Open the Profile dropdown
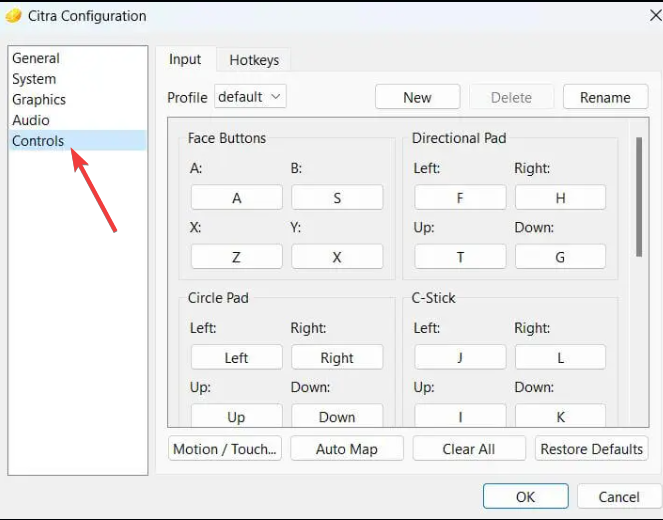The image size is (663, 520). 250,97
